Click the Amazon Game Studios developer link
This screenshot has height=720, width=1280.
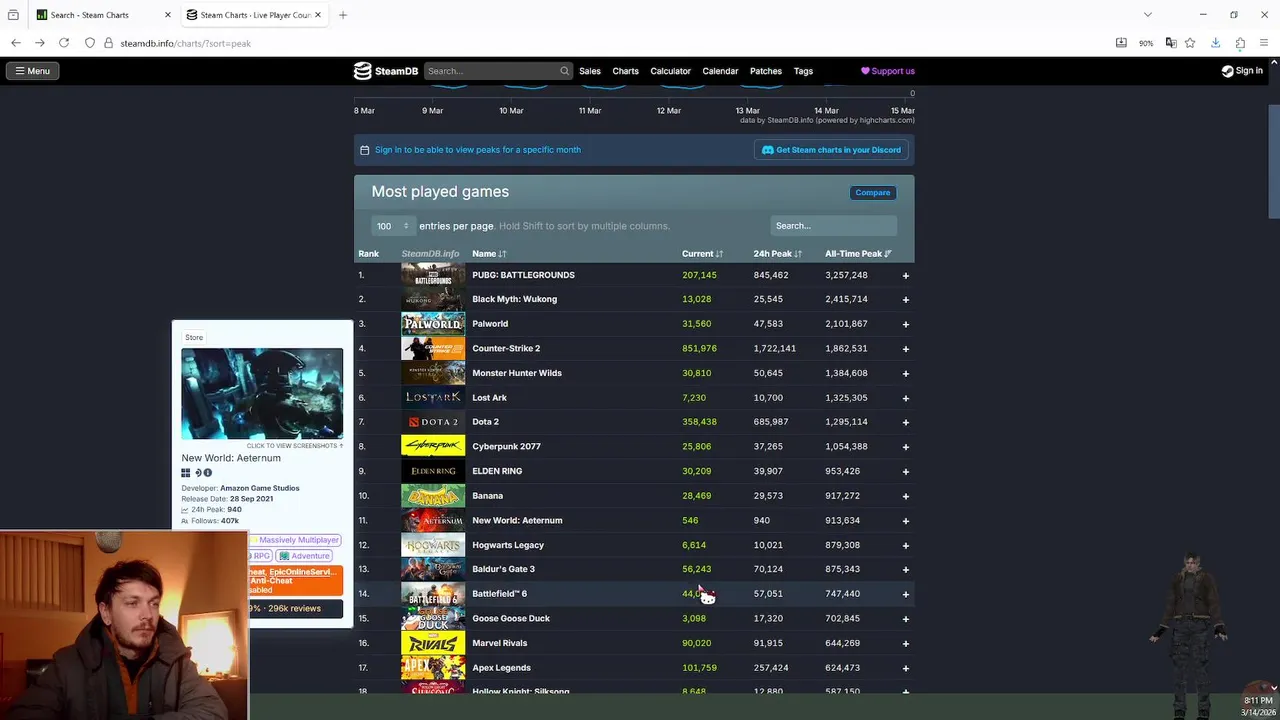click(259, 488)
